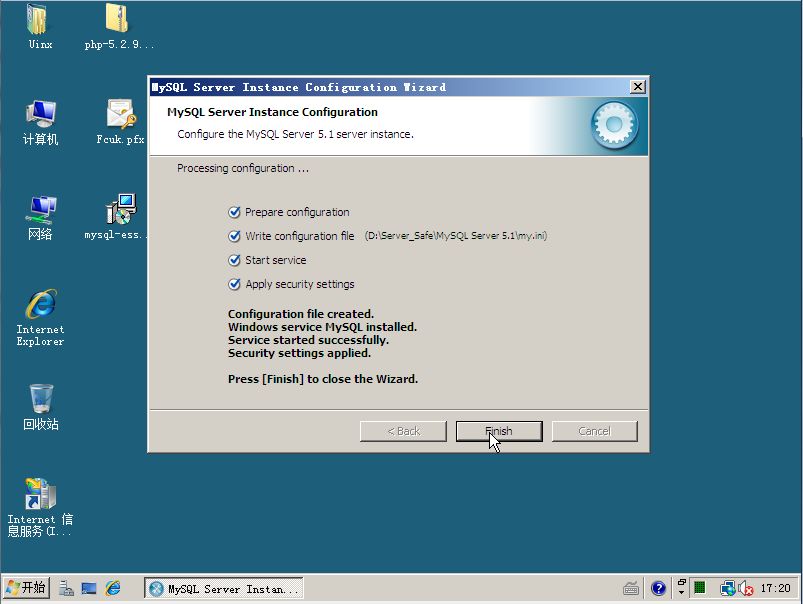Click the Start service check mark

click(x=234, y=260)
